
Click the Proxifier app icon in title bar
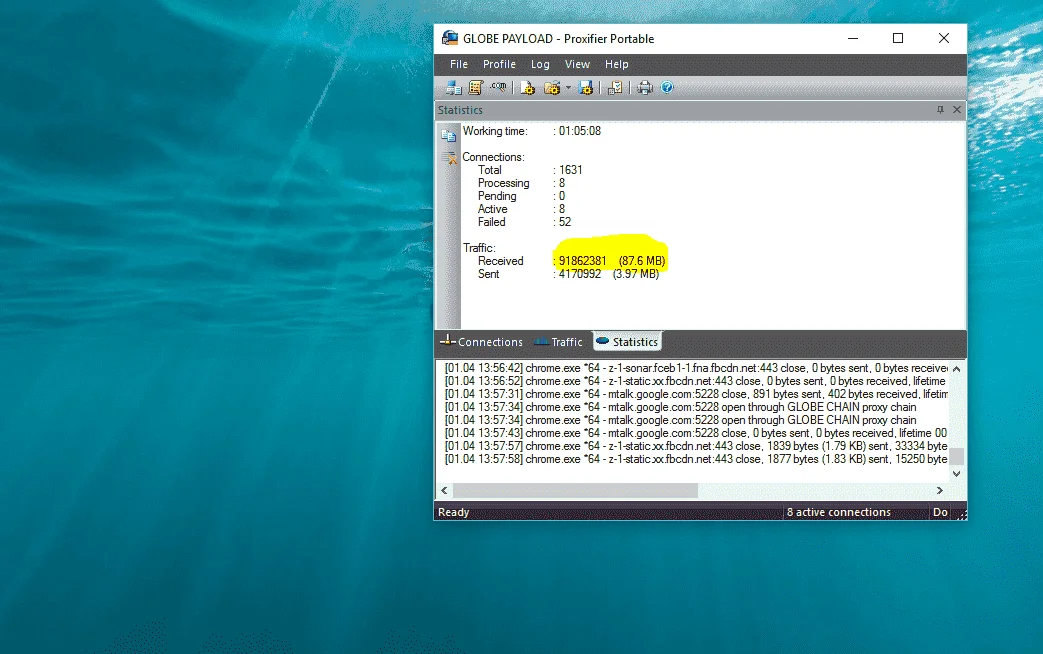[450, 38]
